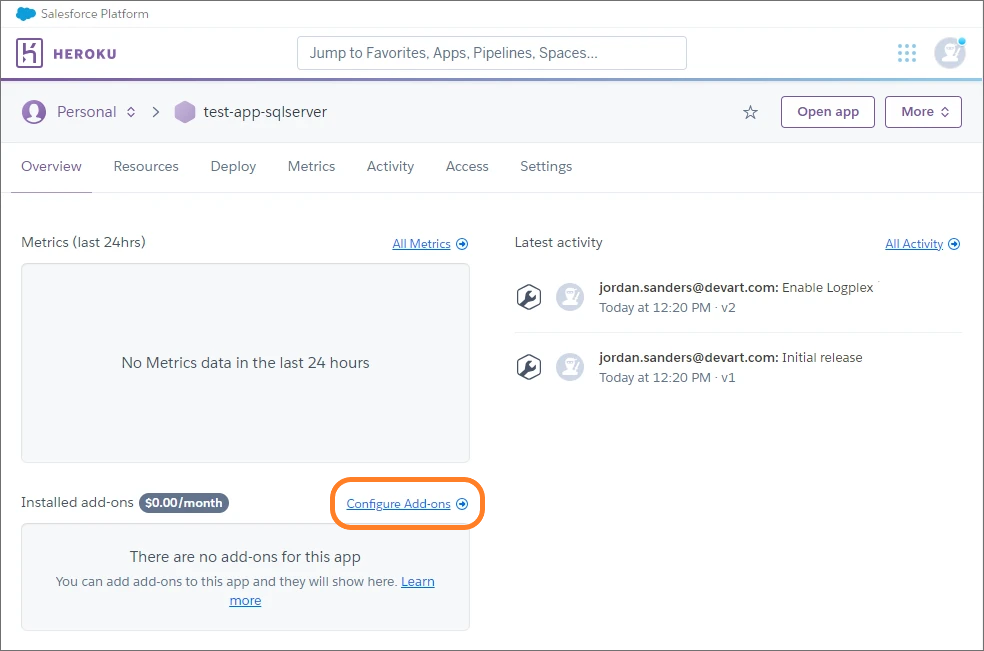Open the user account avatar menu

pyautogui.click(x=949, y=53)
